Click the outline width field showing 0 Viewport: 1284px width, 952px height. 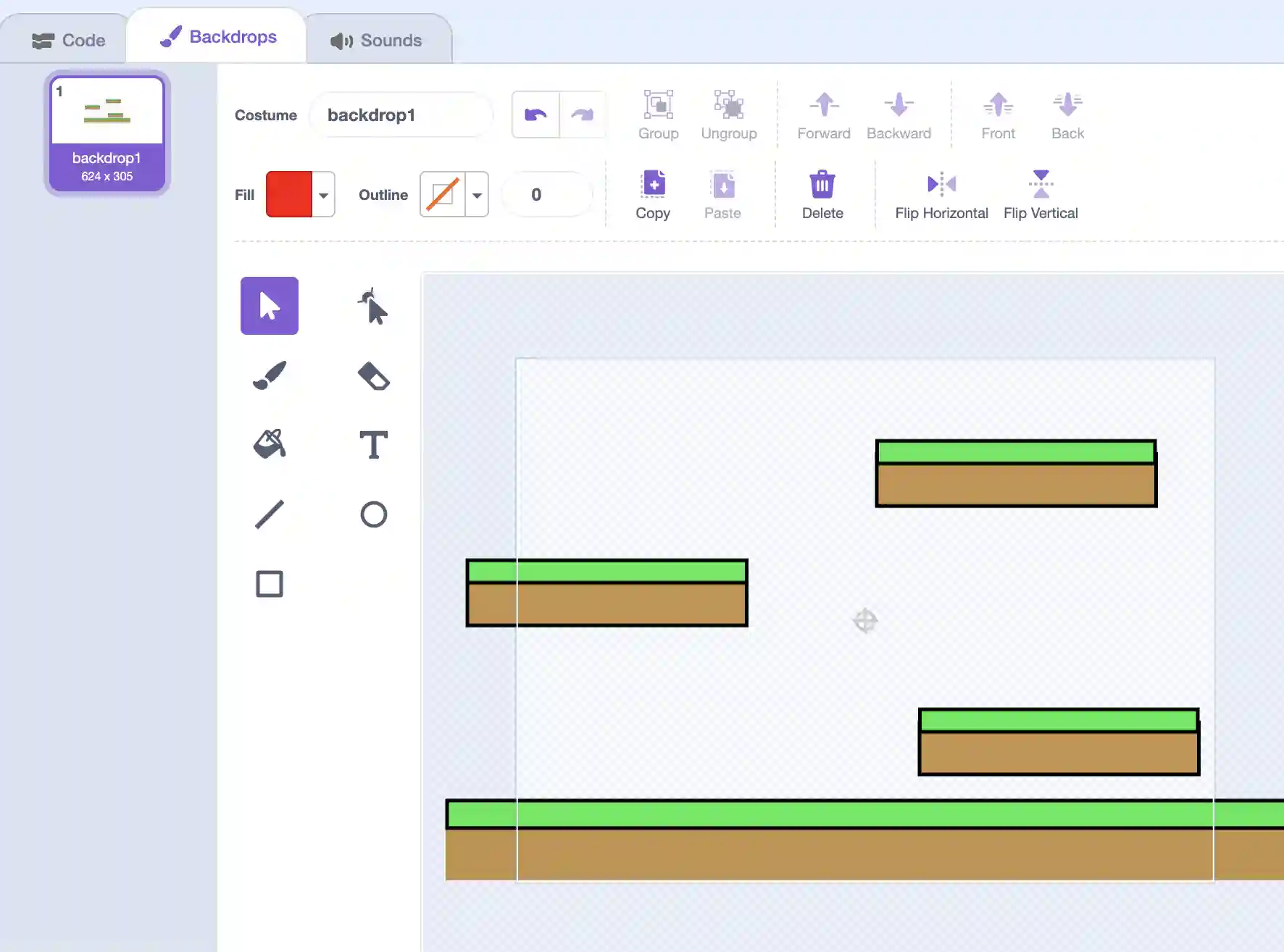(547, 194)
